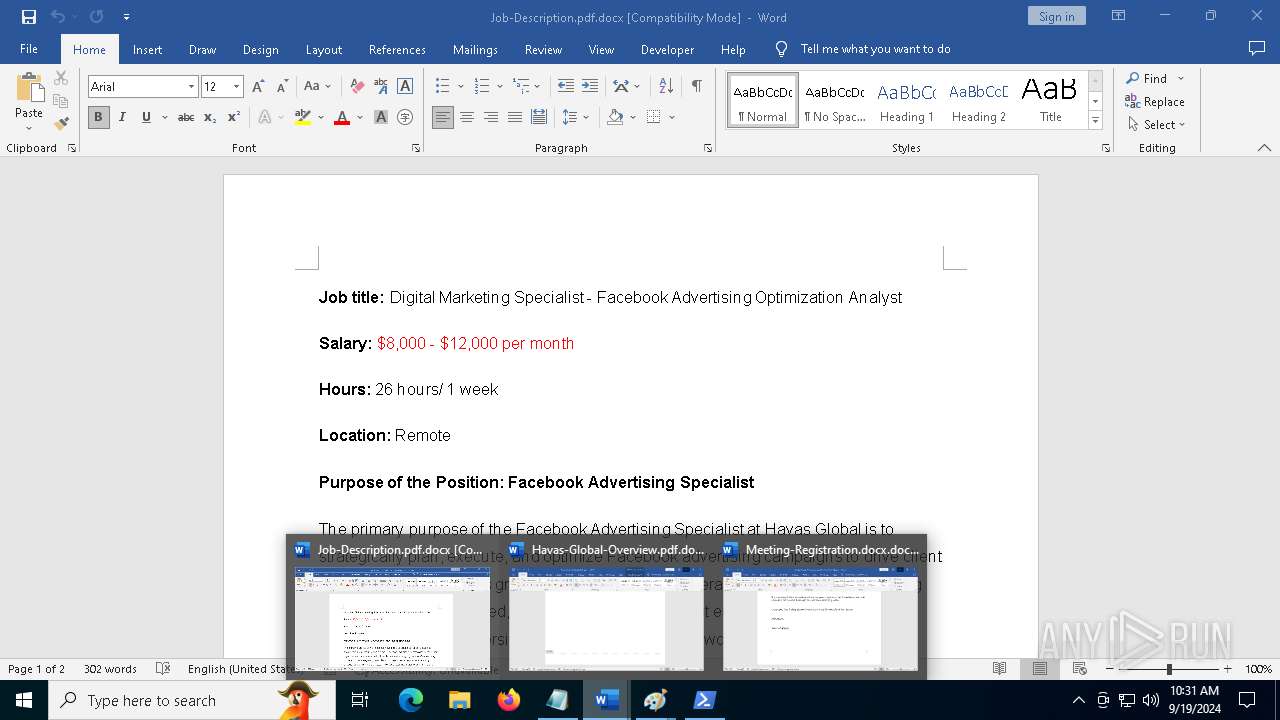Increase font size with Grow Font icon
Image resolution: width=1280 pixels, height=720 pixels.
pos(258,87)
